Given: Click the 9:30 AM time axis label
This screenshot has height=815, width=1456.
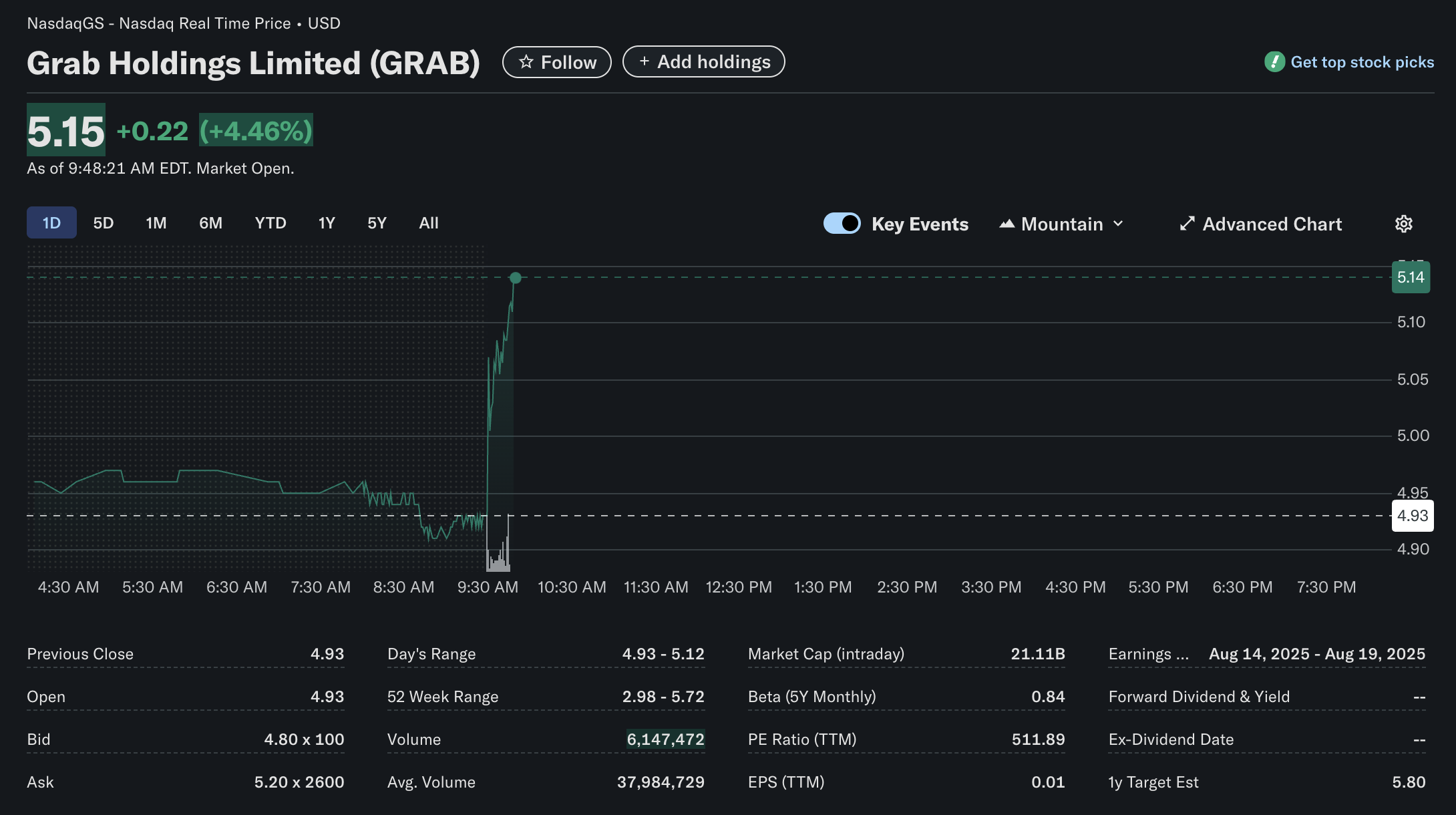Looking at the screenshot, I should pyautogui.click(x=488, y=587).
